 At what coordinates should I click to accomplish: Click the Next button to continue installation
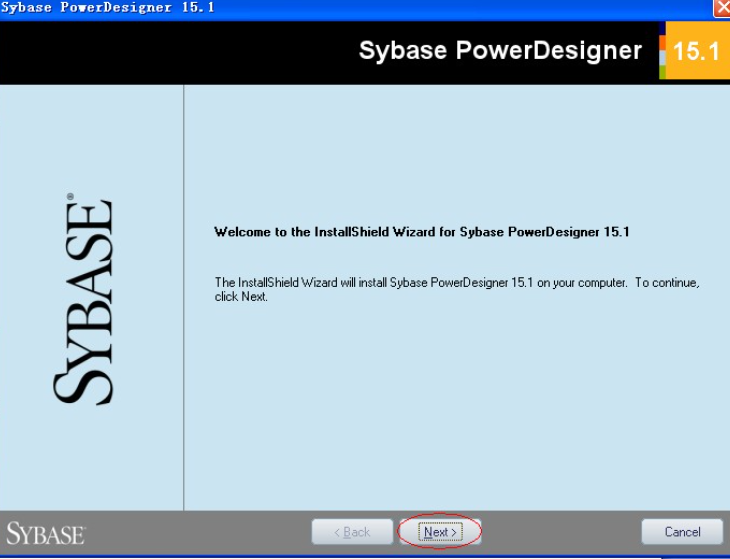[x=440, y=532]
